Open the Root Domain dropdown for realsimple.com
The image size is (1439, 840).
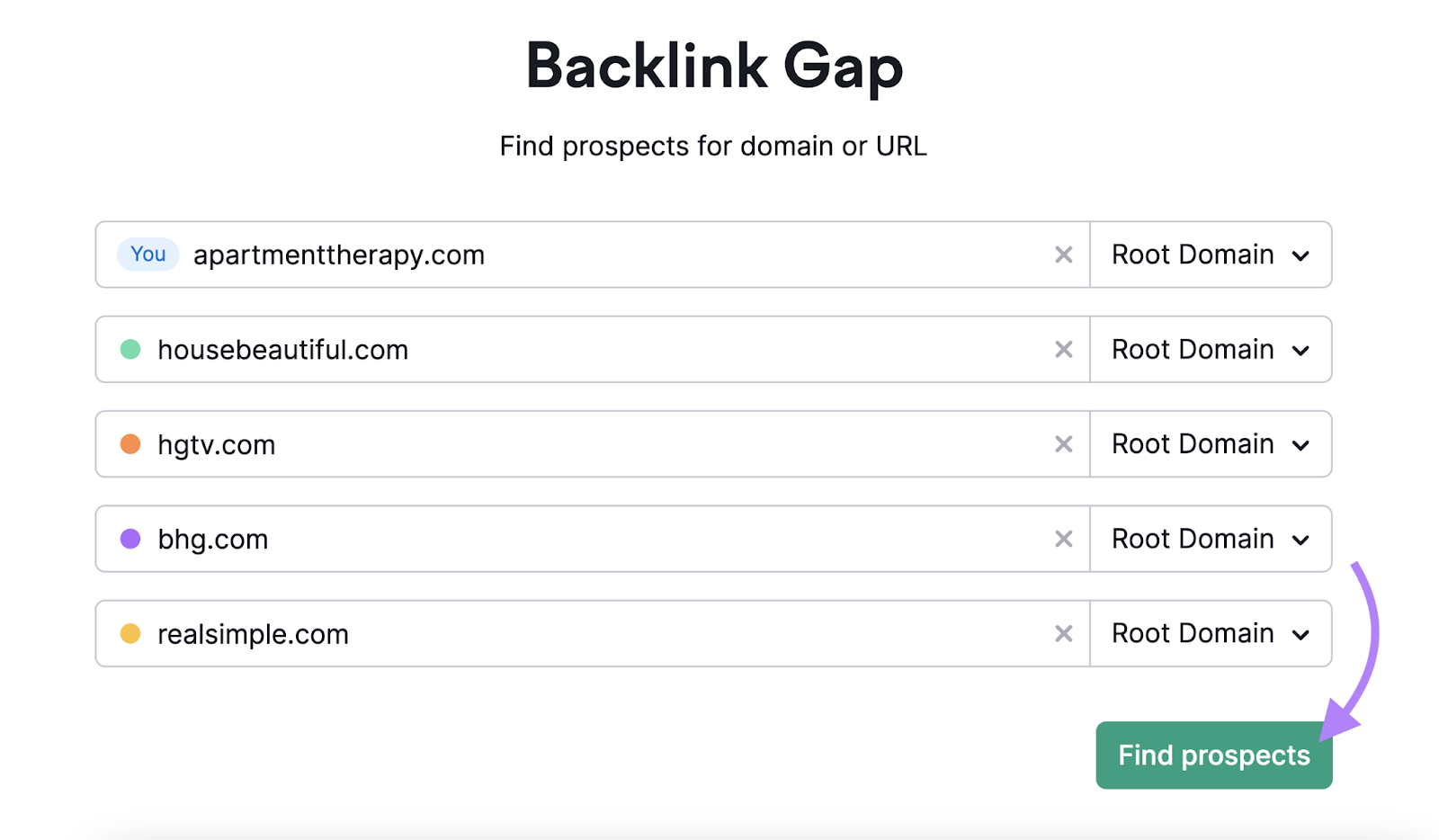point(1211,634)
